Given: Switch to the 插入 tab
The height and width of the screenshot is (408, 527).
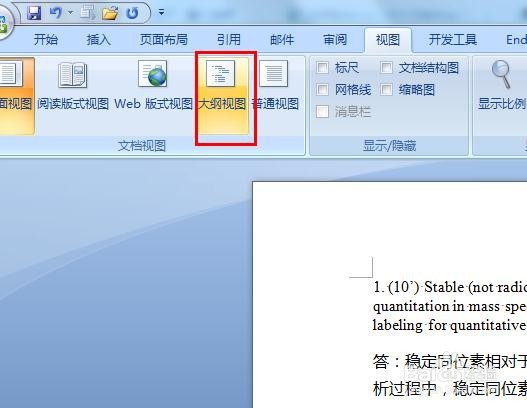Looking at the screenshot, I should tap(98, 40).
